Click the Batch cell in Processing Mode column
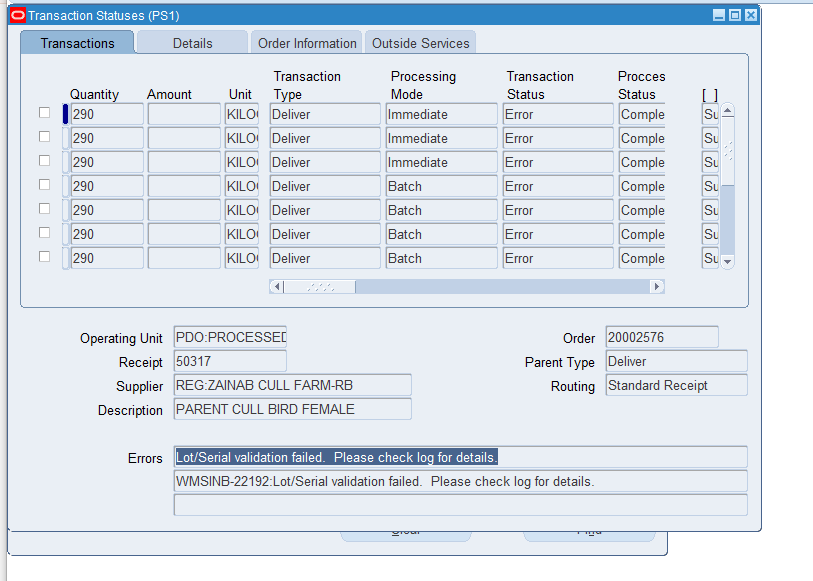Image resolution: width=813 pixels, height=581 pixels. 440,185
